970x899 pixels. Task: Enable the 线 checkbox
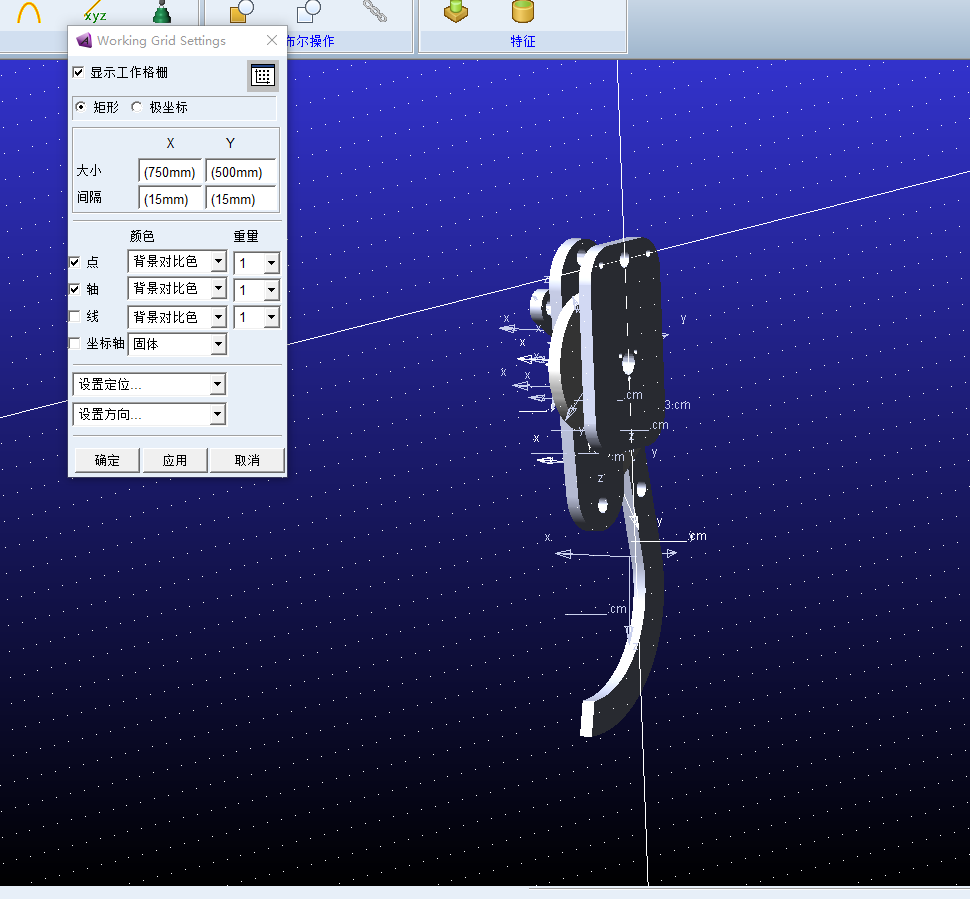point(75,316)
